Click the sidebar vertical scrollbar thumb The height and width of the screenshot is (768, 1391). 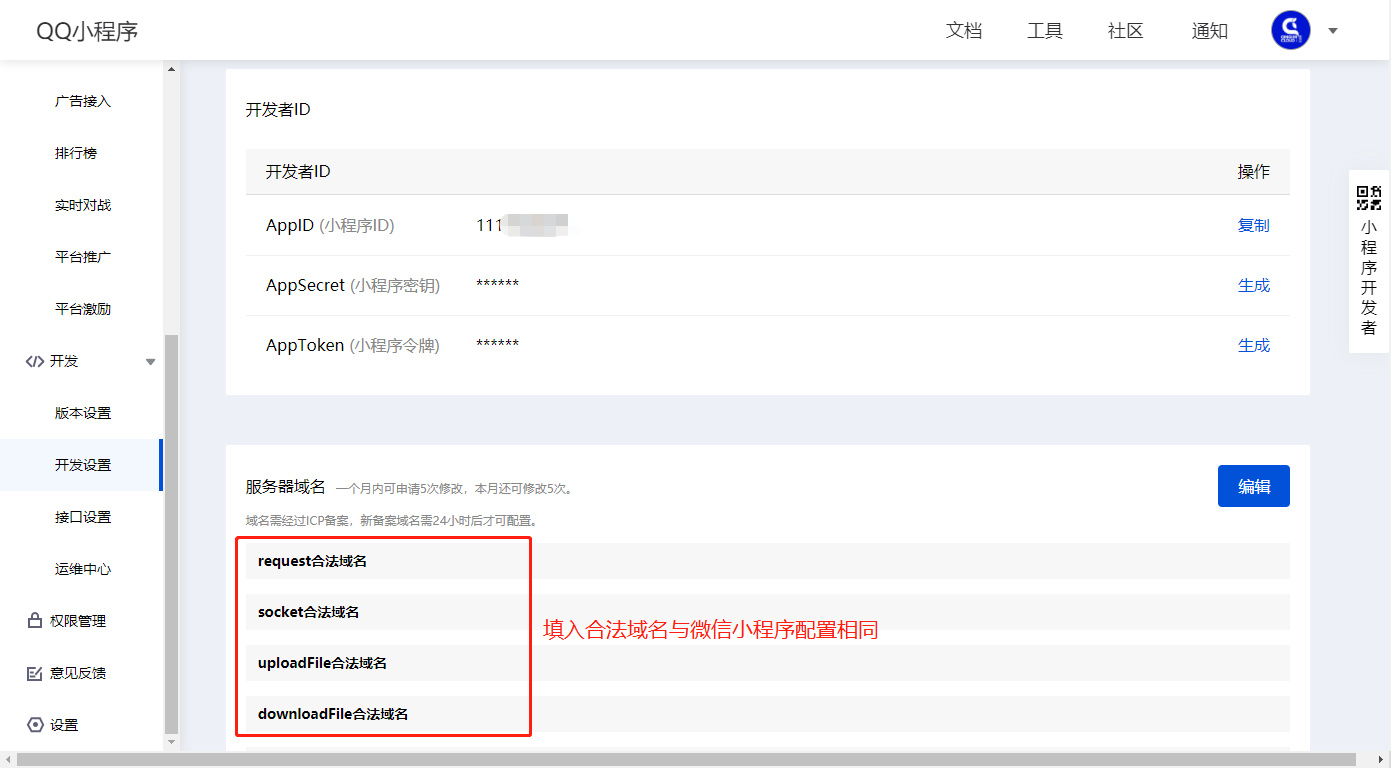point(171,533)
